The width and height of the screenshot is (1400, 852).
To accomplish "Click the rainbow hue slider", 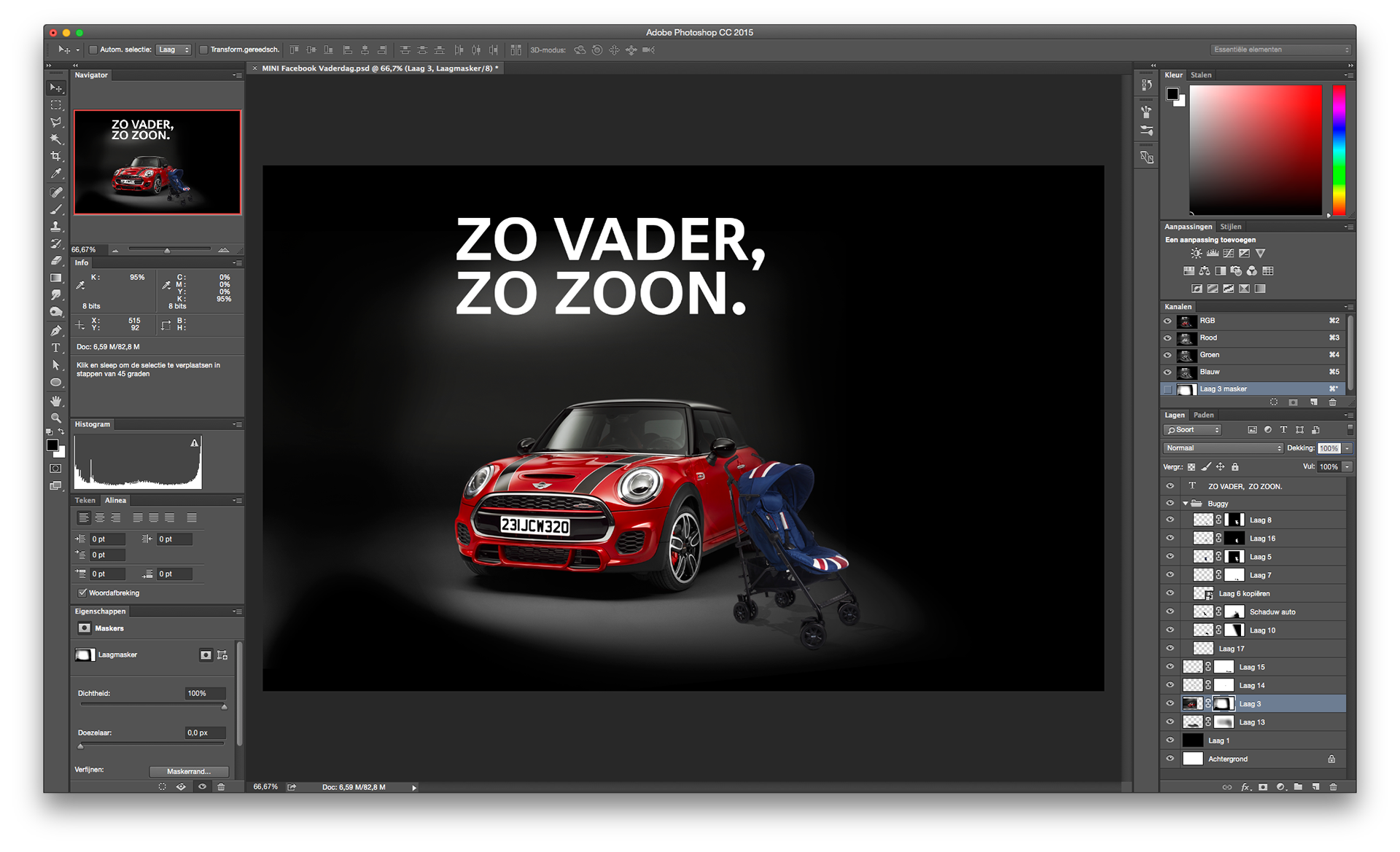I will [1339, 149].
